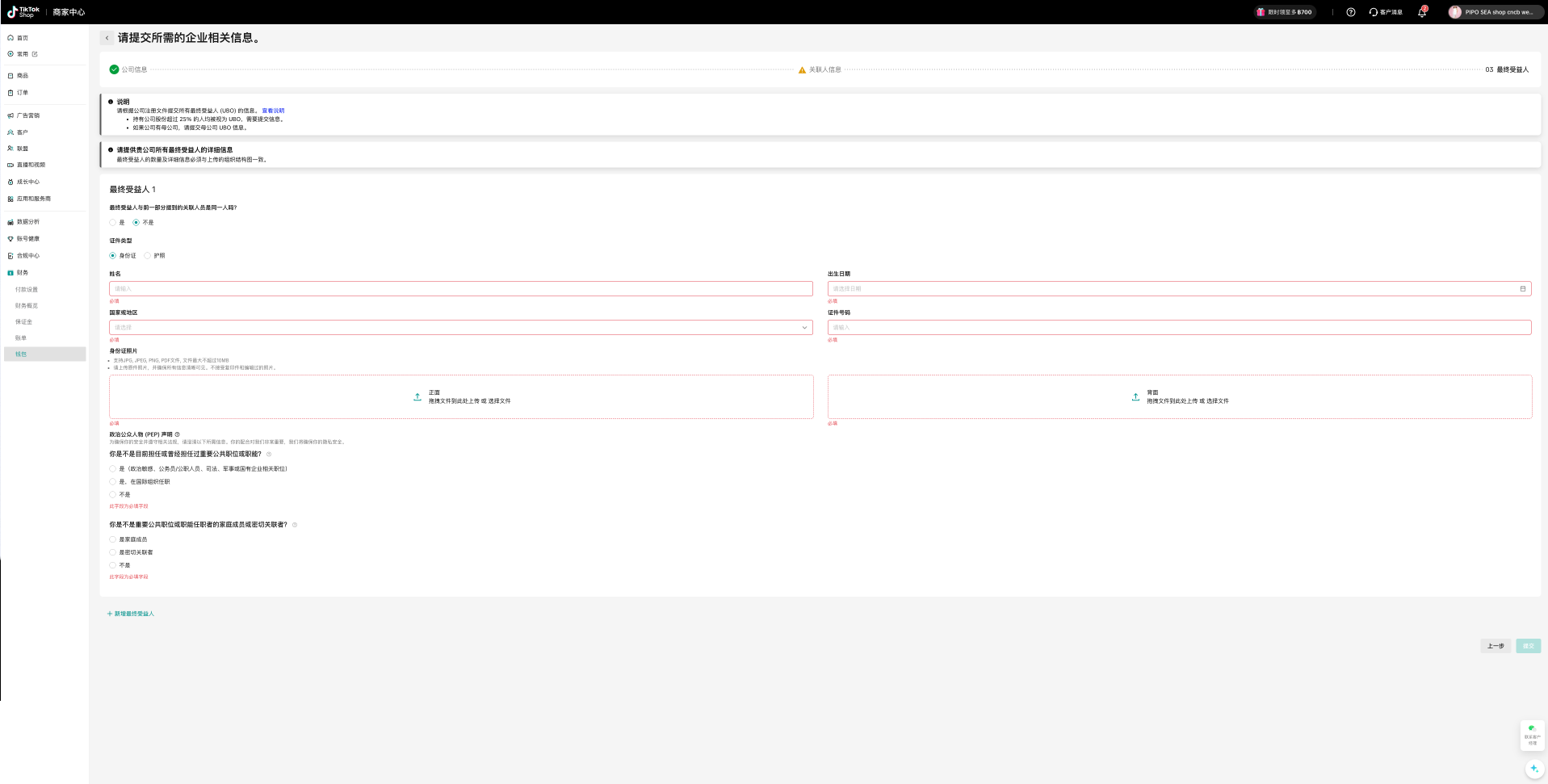
Task: Click the 上一步 button
Action: point(1495,646)
